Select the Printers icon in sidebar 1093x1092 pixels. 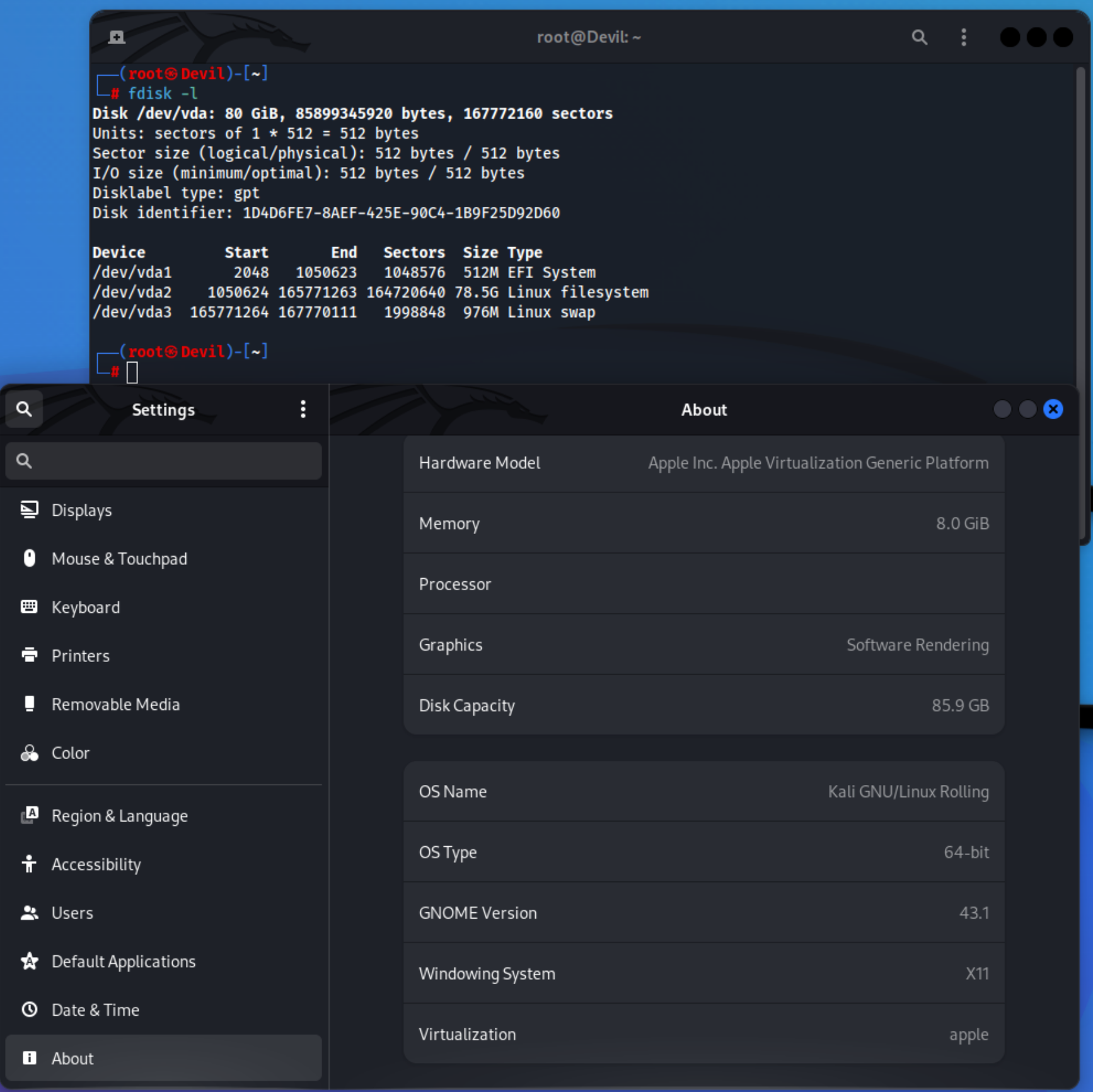tap(29, 655)
